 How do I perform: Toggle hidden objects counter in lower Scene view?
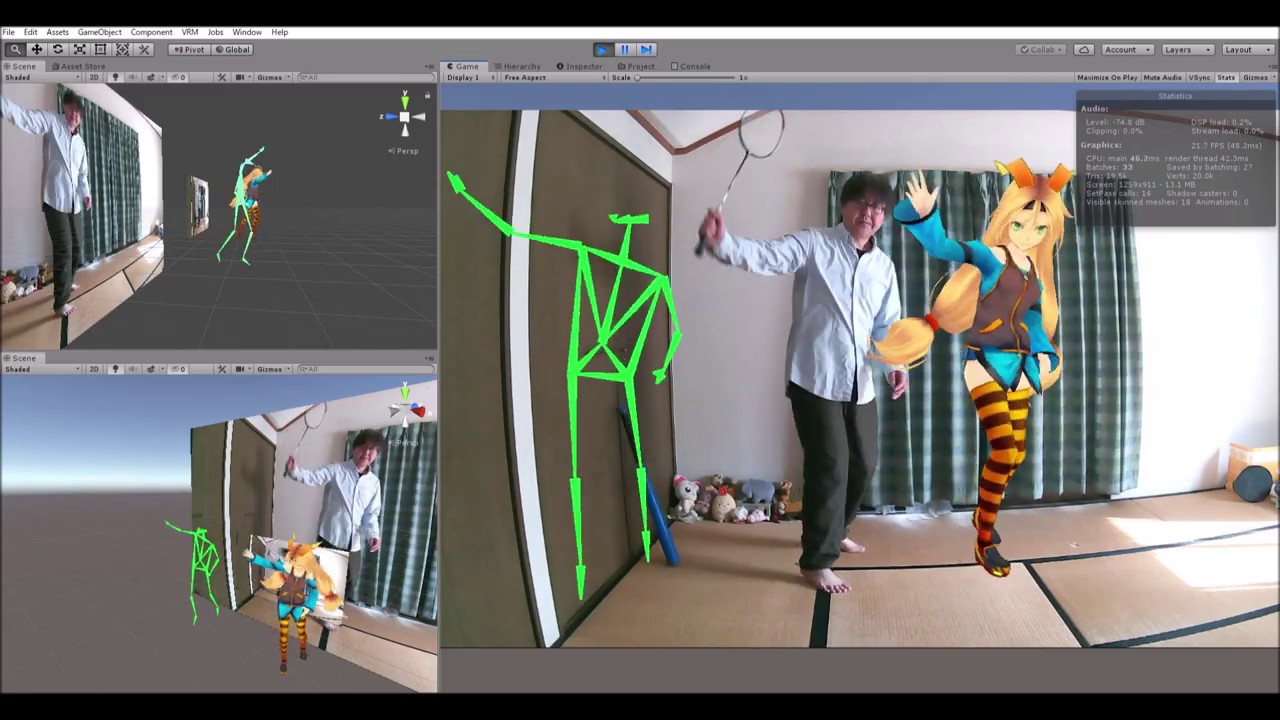pyautogui.click(x=178, y=369)
